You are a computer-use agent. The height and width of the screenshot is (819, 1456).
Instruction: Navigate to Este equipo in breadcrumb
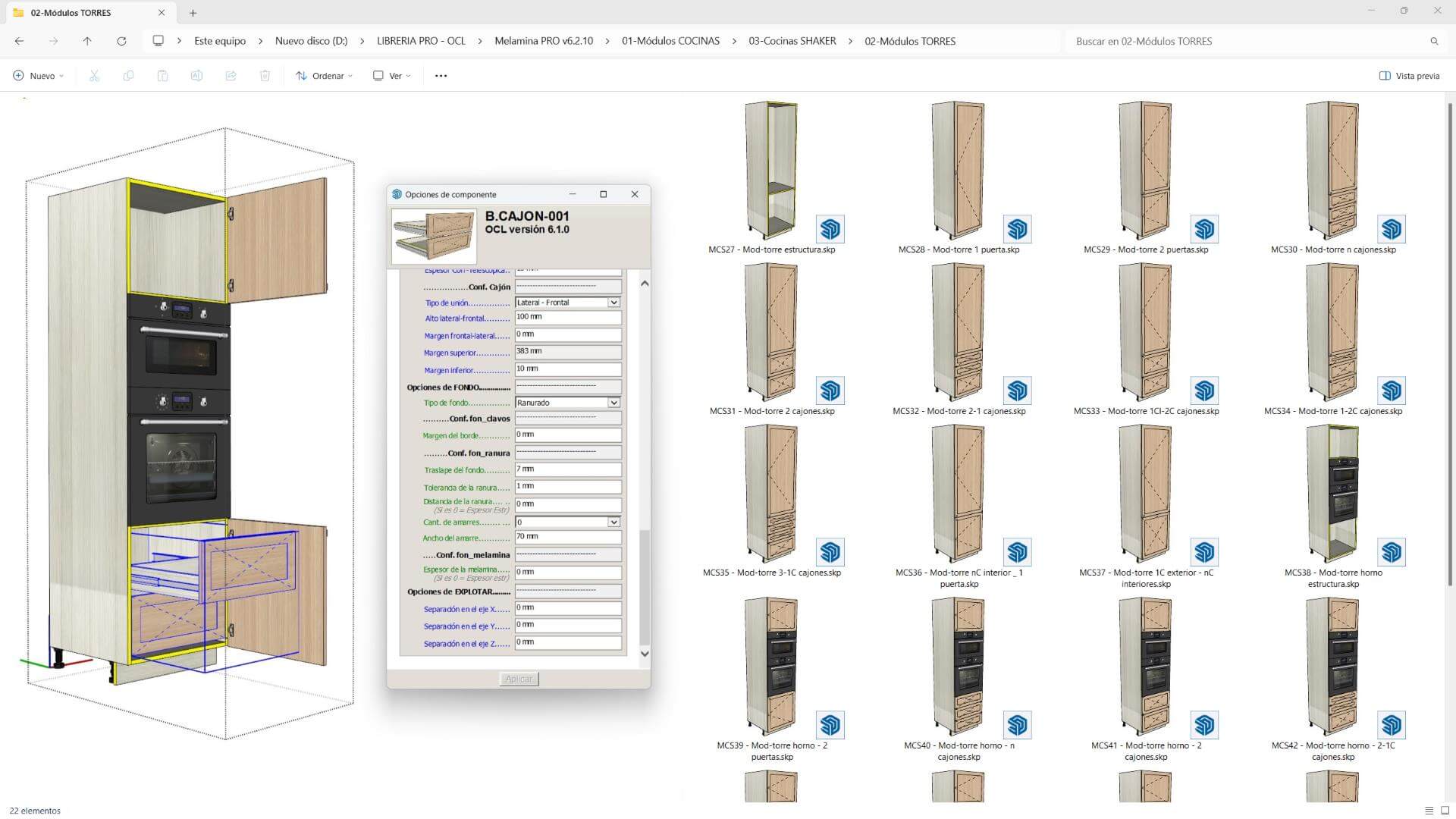click(220, 41)
